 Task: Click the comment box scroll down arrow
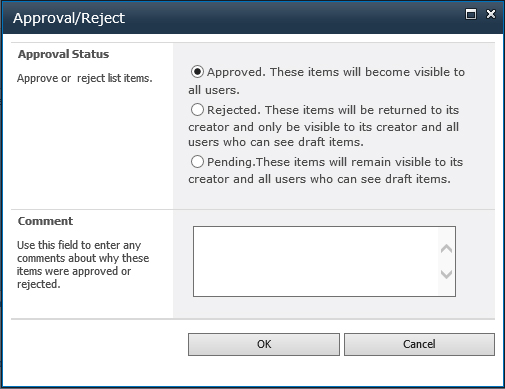pos(446,274)
